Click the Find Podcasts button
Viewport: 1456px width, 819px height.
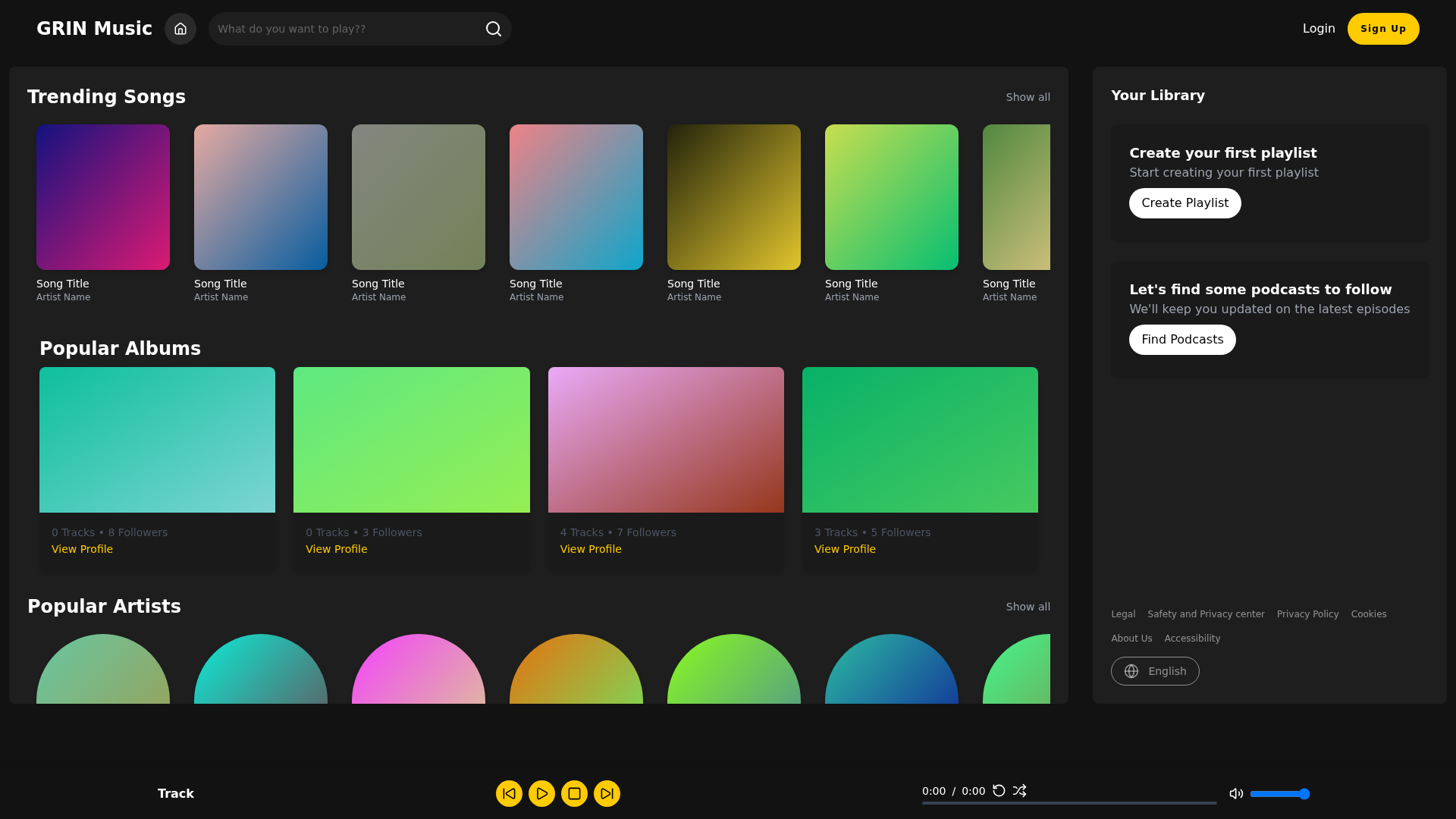pos(1182,340)
